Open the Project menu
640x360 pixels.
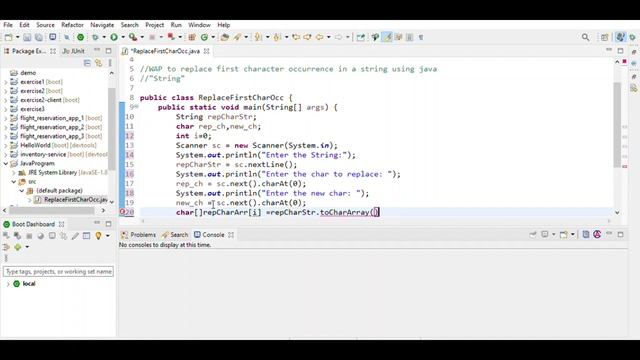[x=155, y=25]
